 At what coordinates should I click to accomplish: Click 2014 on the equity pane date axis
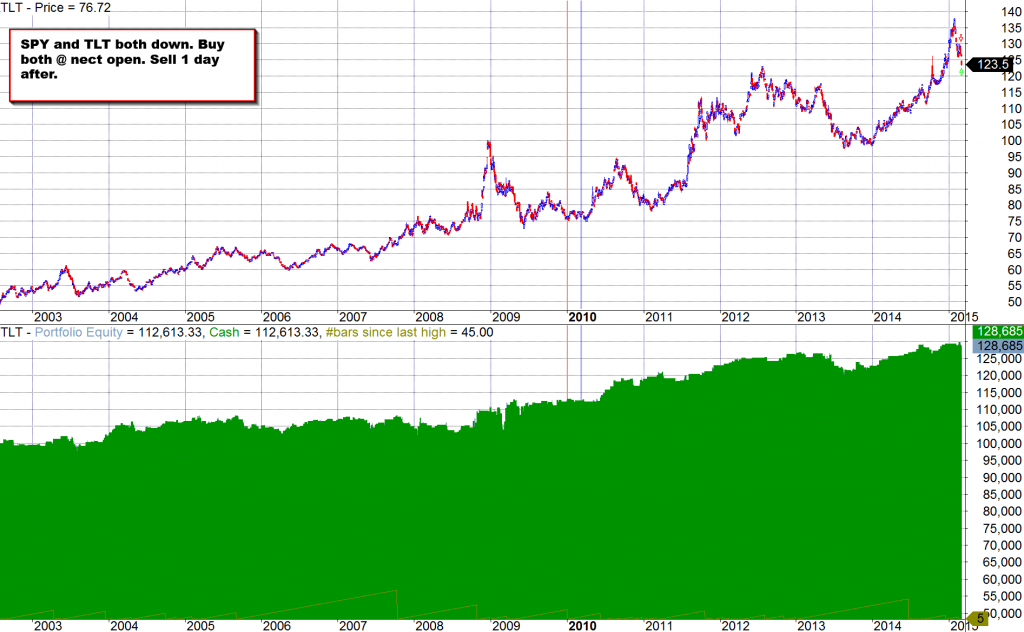point(888,625)
